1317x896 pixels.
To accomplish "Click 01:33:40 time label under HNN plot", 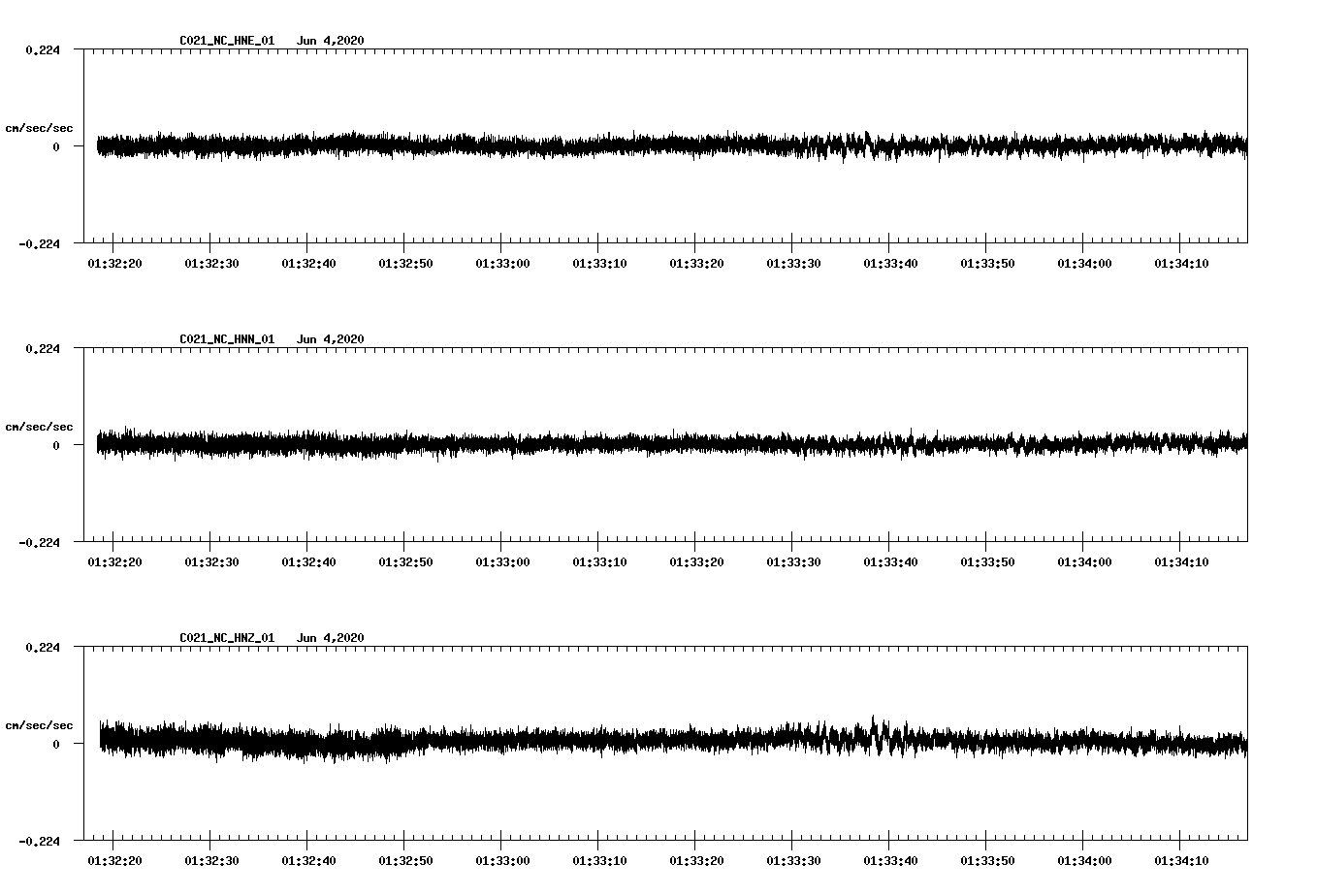I will 890,562.
